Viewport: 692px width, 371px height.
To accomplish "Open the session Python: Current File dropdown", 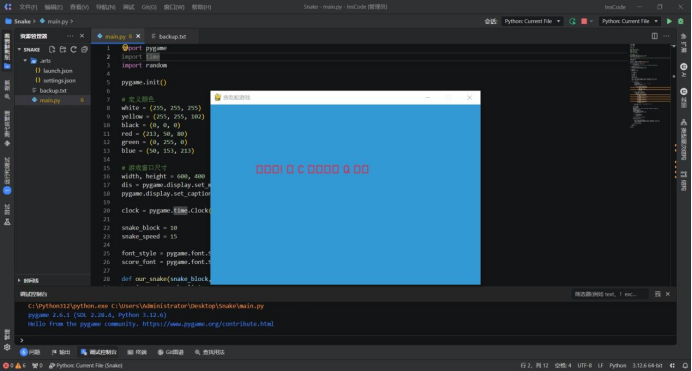I will pos(532,21).
